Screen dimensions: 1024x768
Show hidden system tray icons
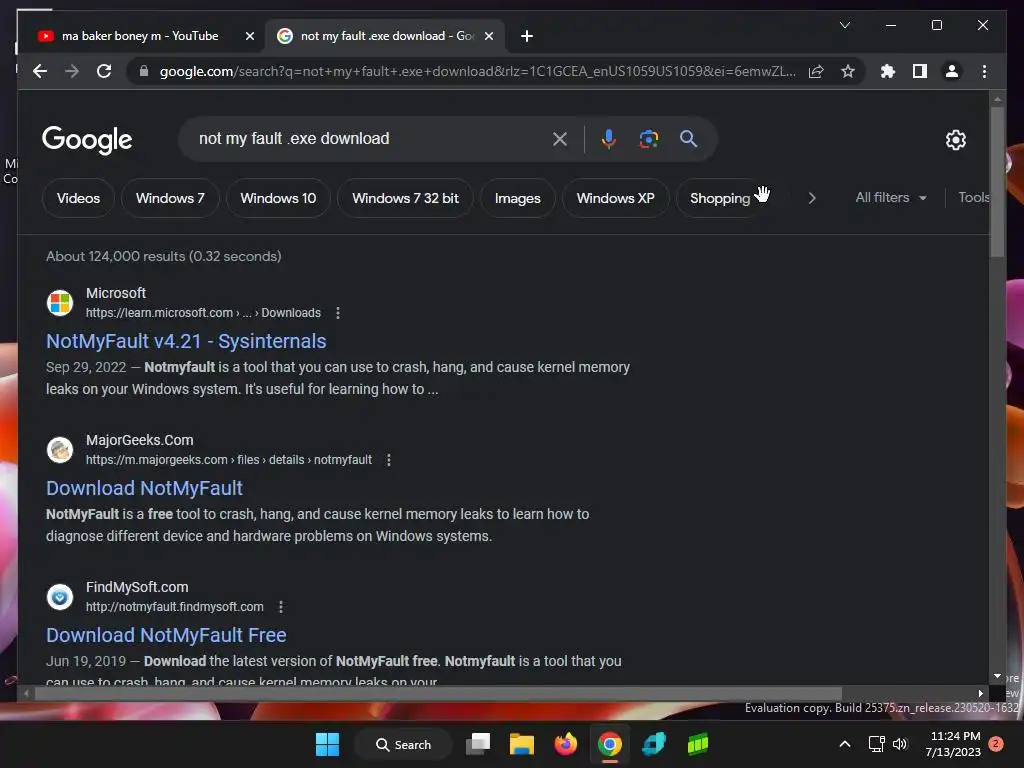coord(844,744)
